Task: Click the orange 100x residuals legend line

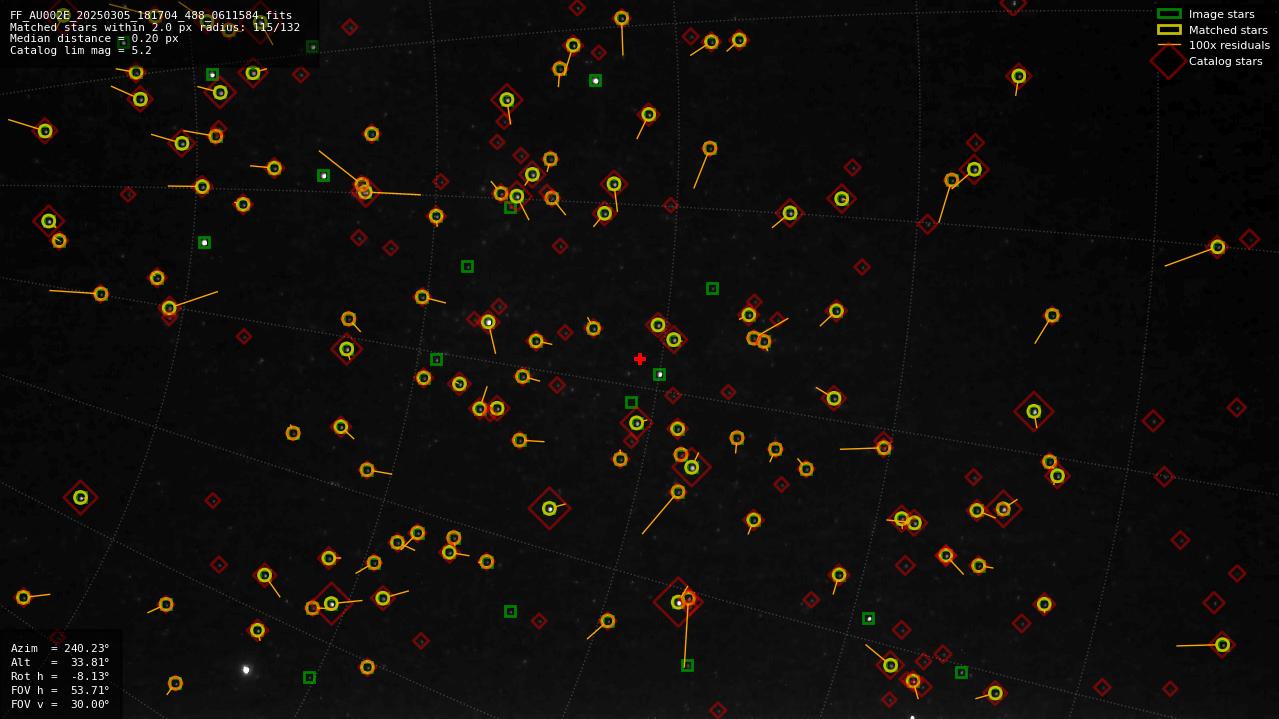Action: click(x=1169, y=45)
